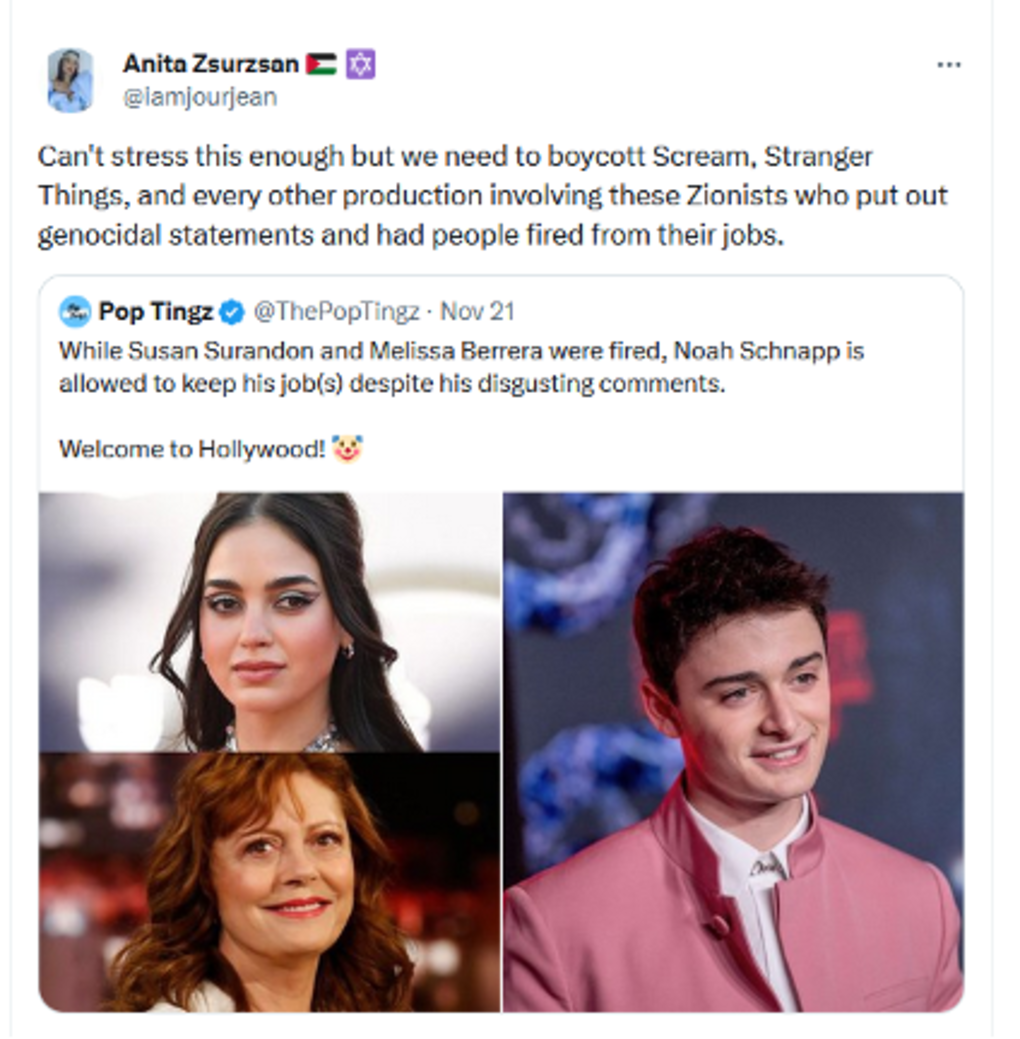Image resolution: width=1020 pixels, height=1039 pixels.
Task: Click the tweet line starting "Can't stress this"
Action: (x=455, y=157)
